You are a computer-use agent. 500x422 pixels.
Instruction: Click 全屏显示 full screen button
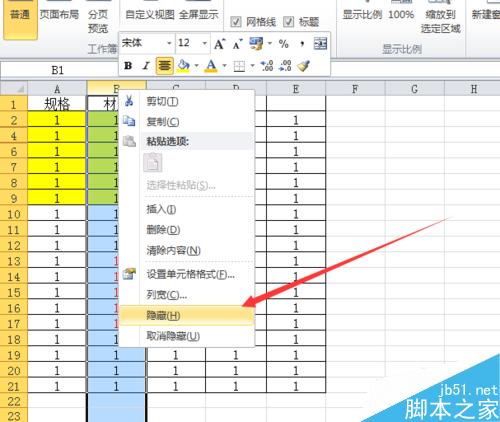(199, 14)
